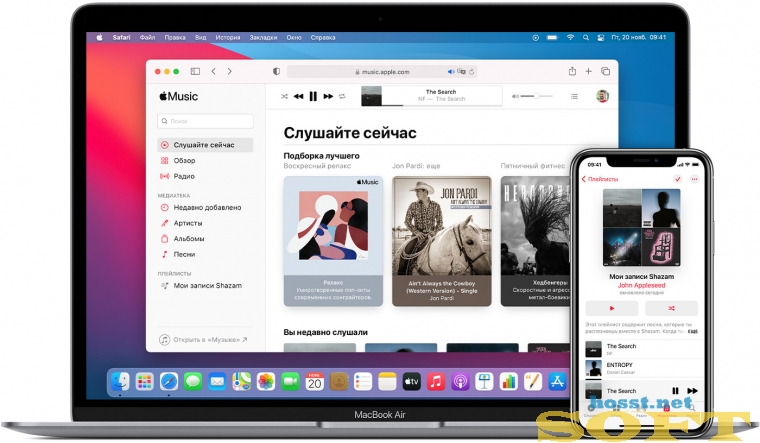Toggle repeat in web player

pos(342,96)
